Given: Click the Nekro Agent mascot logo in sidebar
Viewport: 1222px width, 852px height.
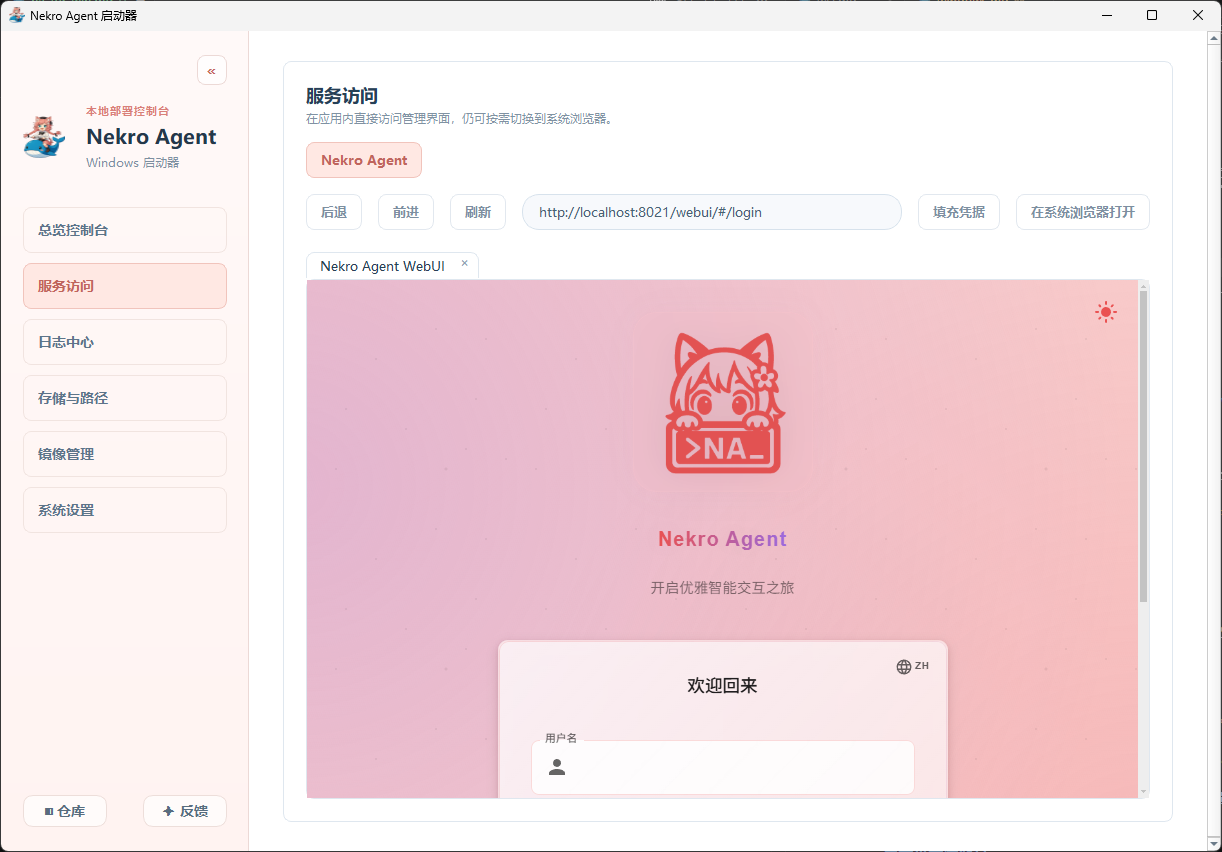Looking at the screenshot, I should tap(44, 137).
